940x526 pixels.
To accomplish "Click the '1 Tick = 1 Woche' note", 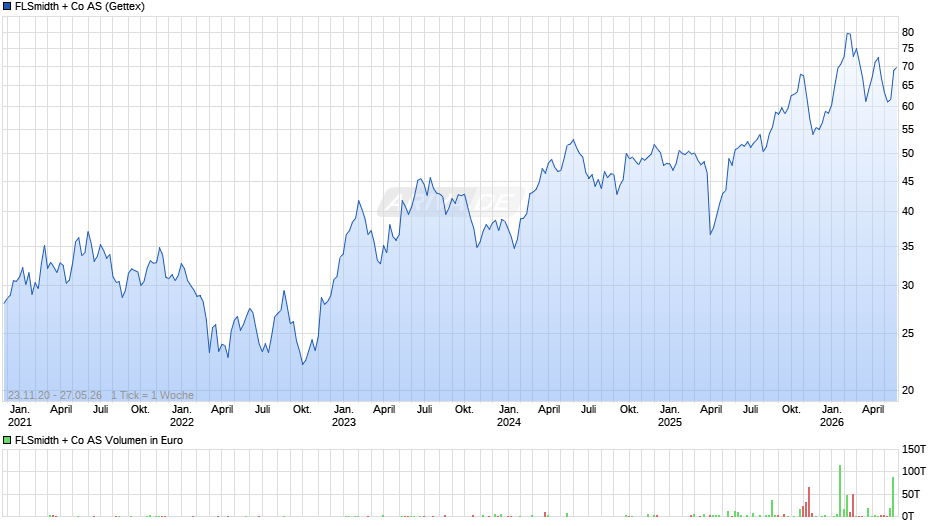I will [152, 395].
